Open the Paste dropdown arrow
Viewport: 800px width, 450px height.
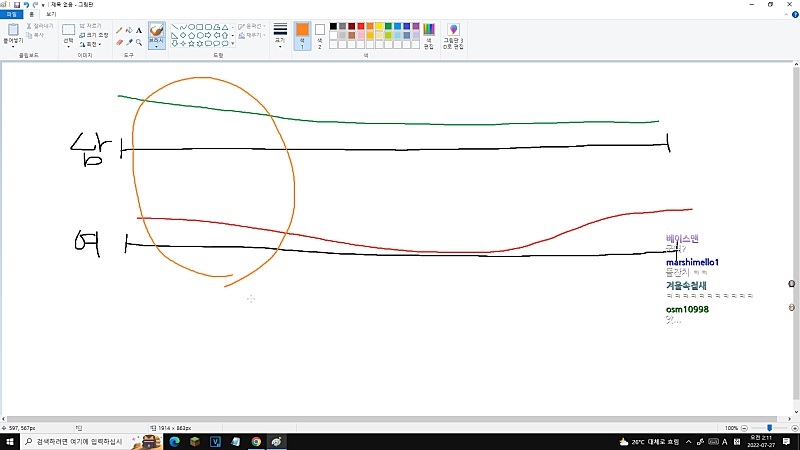click(13, 44)
